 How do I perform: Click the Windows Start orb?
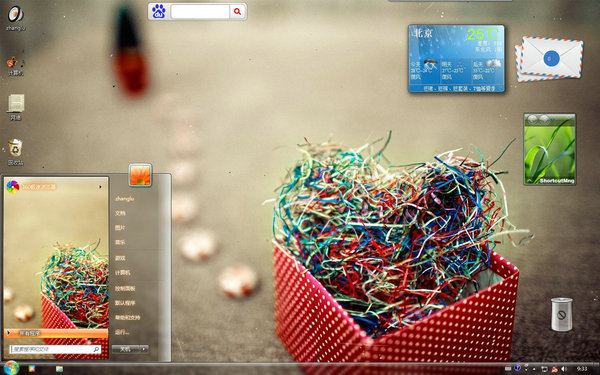[x=11, y=368]
